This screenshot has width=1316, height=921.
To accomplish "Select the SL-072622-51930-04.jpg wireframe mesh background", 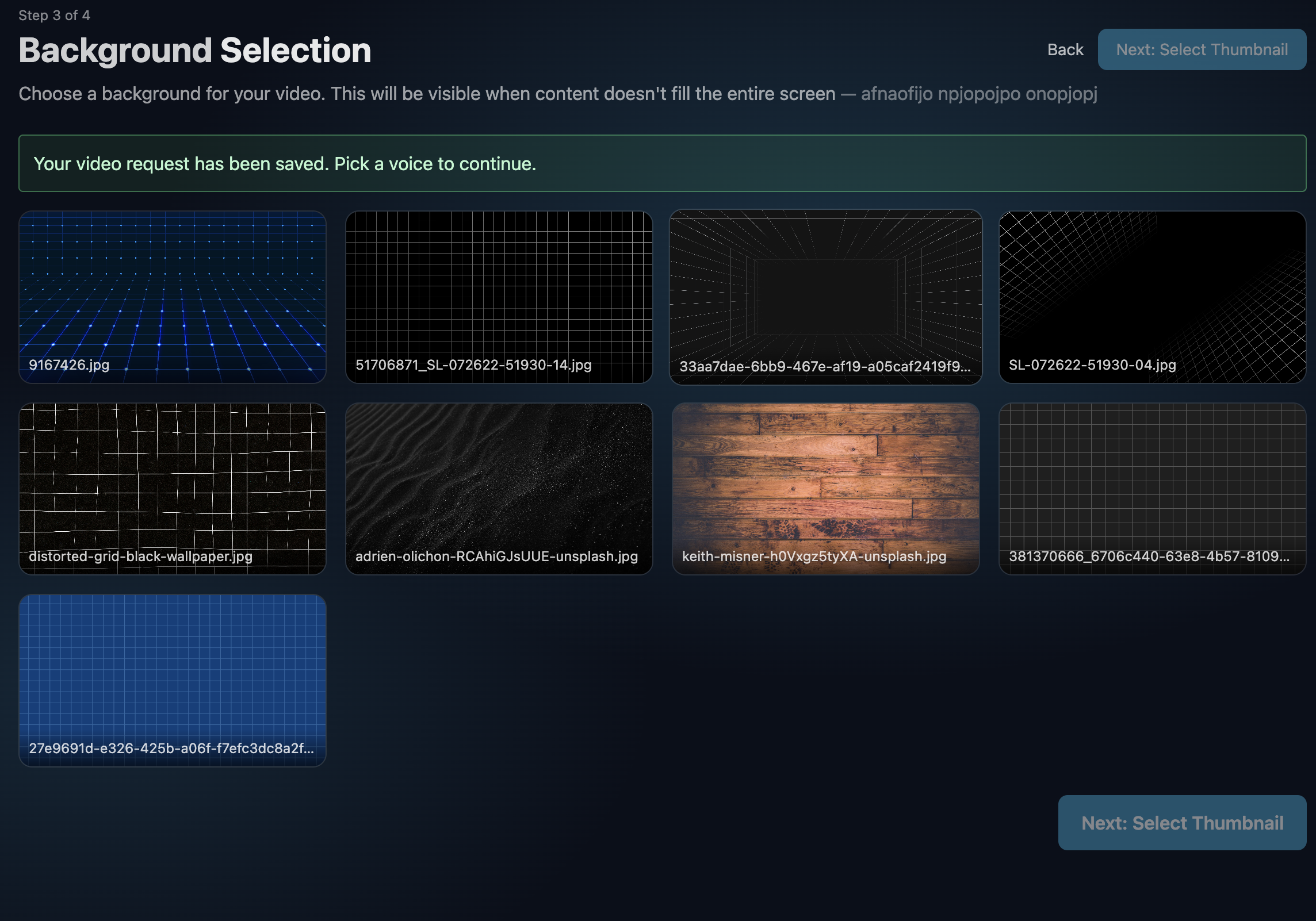I will coord(1152,287).
